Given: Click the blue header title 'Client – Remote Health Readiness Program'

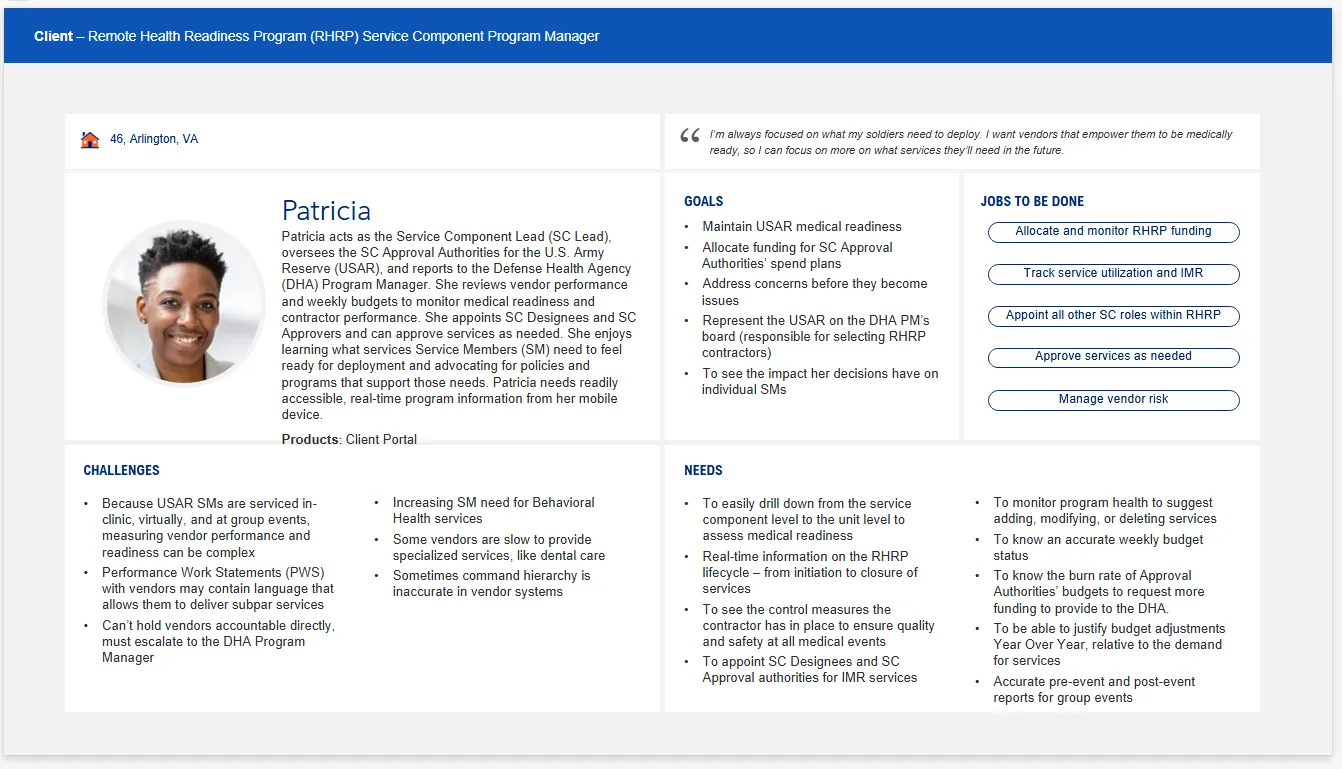Looking at the screenshot, I should click(317, 36).
